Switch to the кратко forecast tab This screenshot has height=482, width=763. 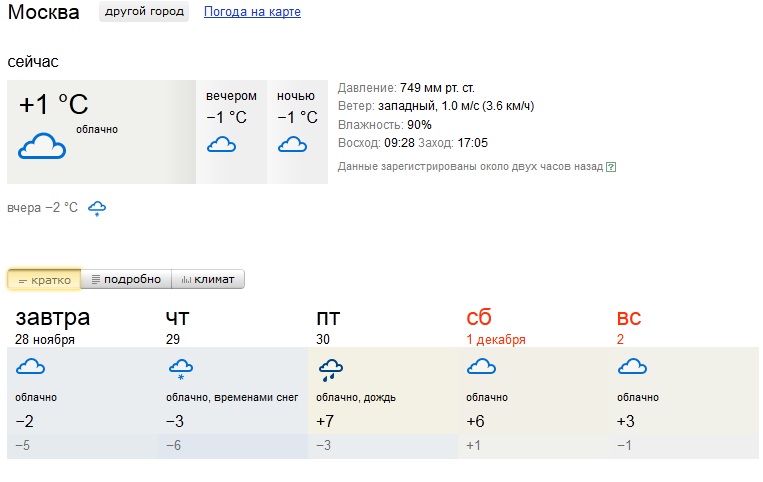point(44,280)
